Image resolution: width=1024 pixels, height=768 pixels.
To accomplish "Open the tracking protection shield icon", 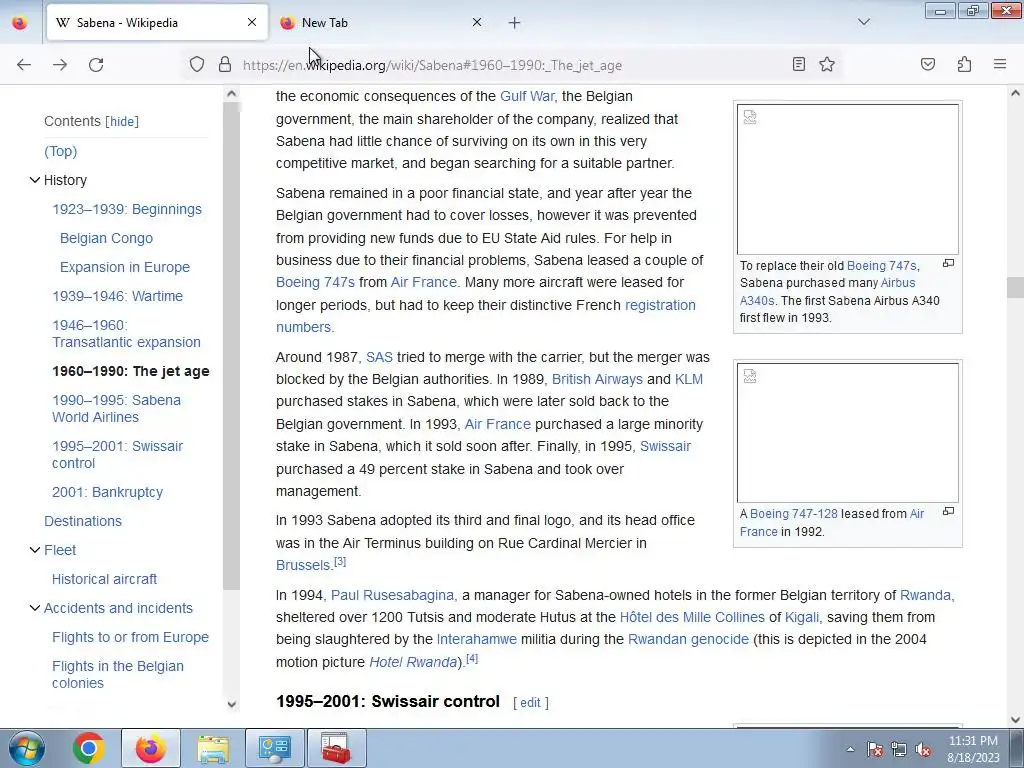I will (197, 64).
